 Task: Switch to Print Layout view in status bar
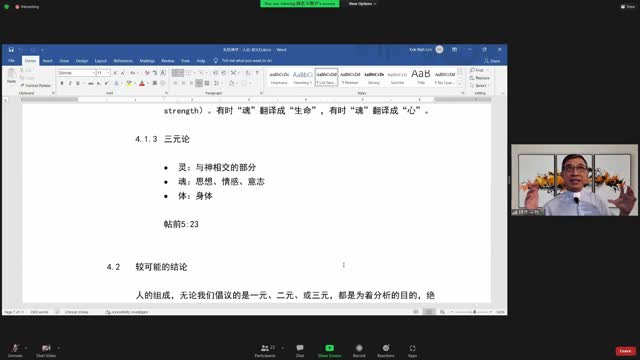pyautogui.click(x=429, y=312)
